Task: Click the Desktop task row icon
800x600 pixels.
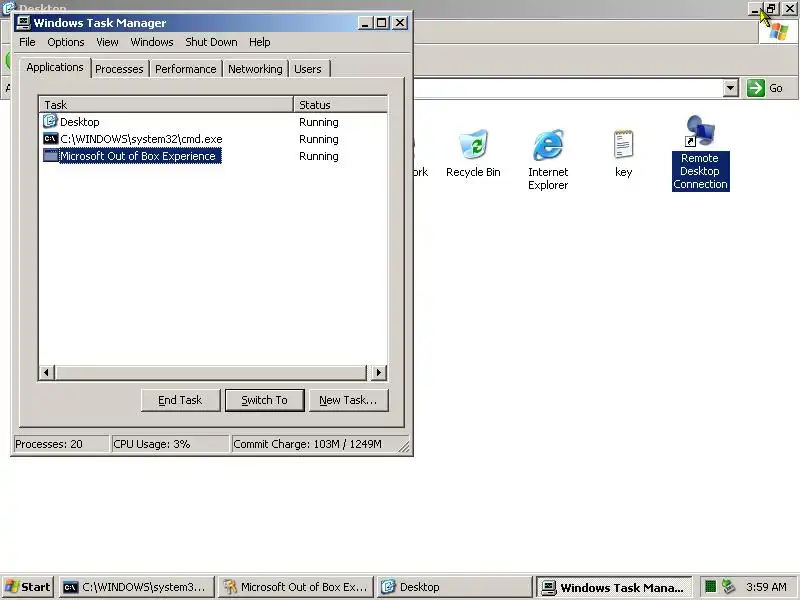Action: 50,121
